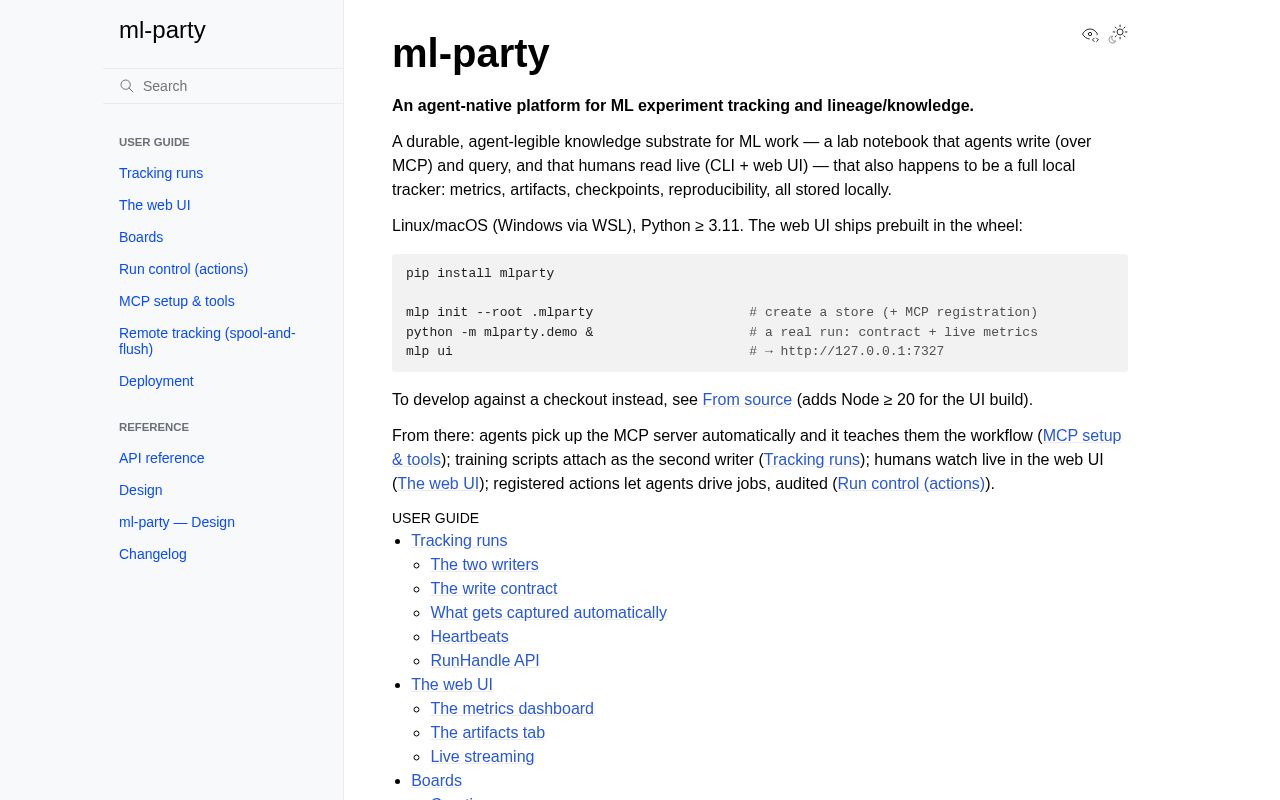
Task: Open The write contract section link
Action: 494,589
